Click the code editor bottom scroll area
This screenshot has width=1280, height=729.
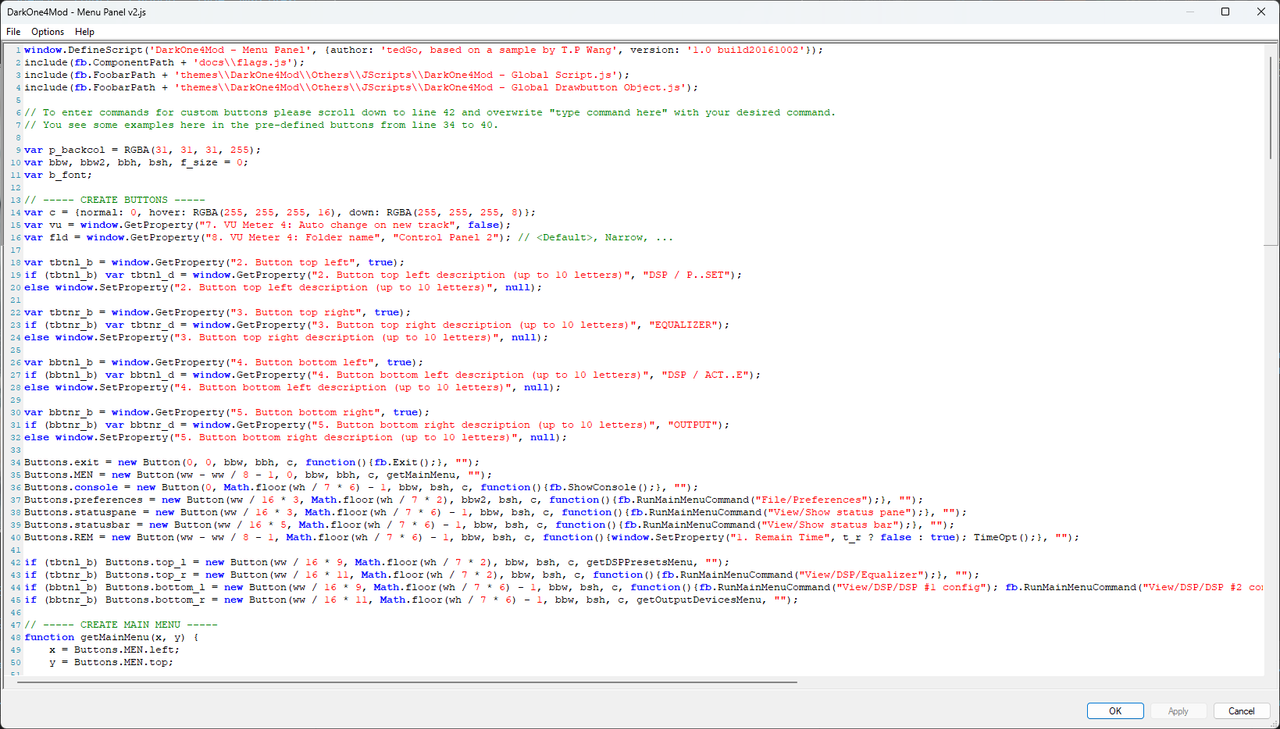coord(640,676)
